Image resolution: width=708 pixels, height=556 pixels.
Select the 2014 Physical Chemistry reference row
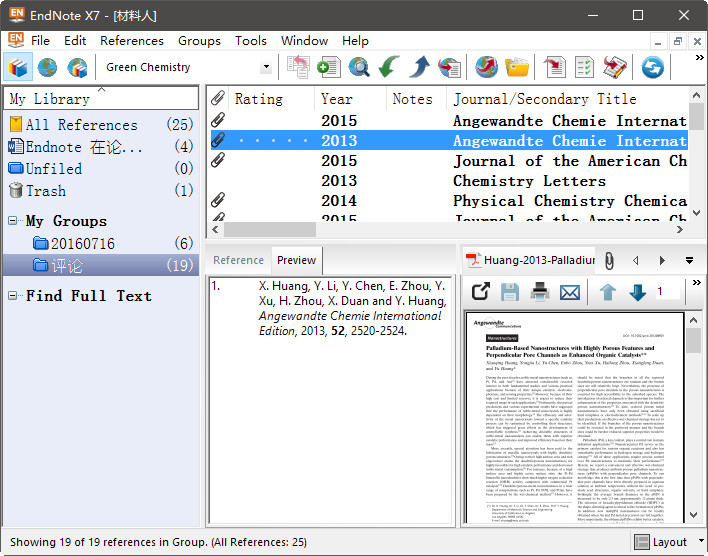(449, 201)
